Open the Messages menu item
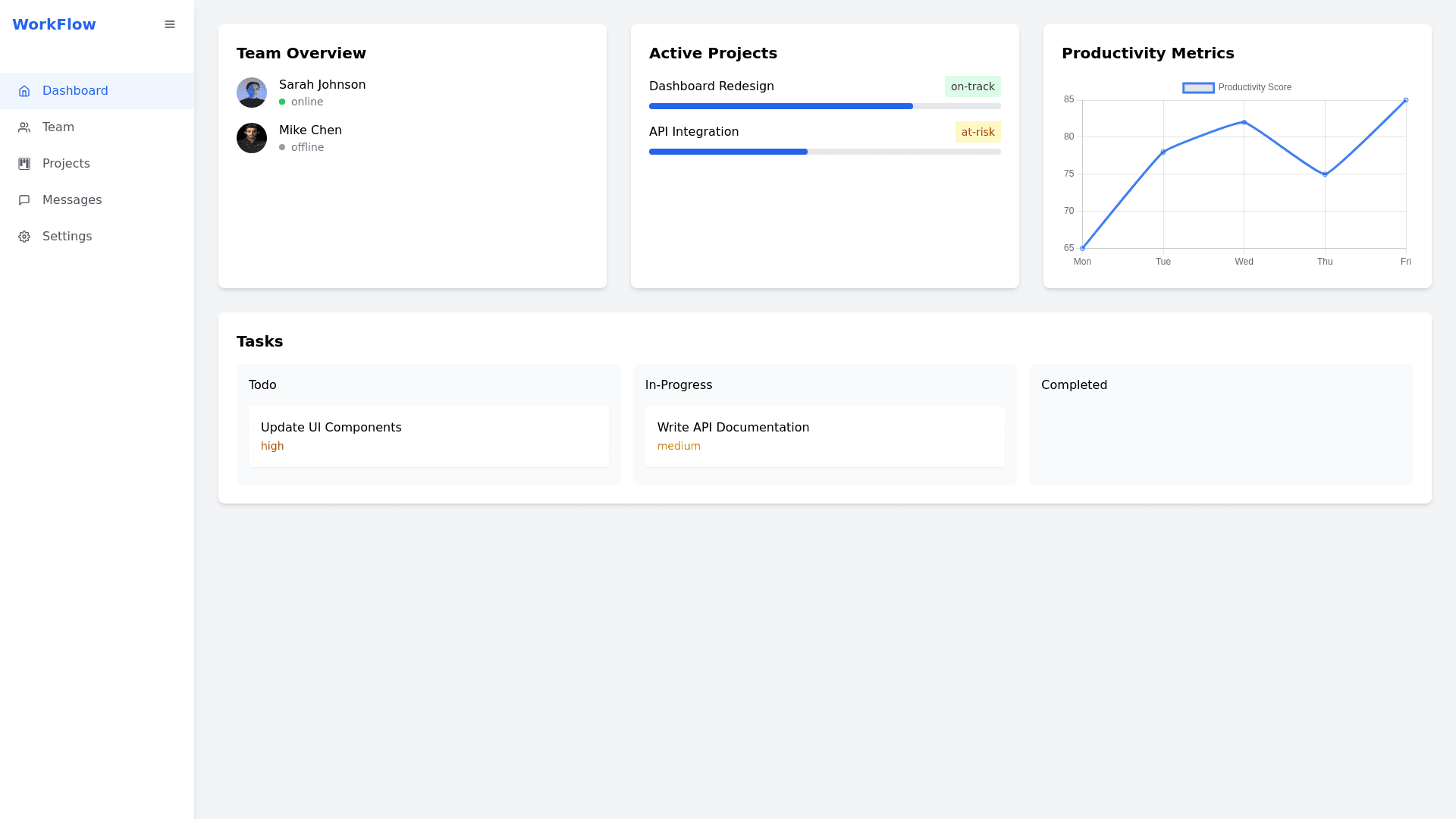Image resolution: width=1456 pixels, height=819 pixels. tap(72, 200)
